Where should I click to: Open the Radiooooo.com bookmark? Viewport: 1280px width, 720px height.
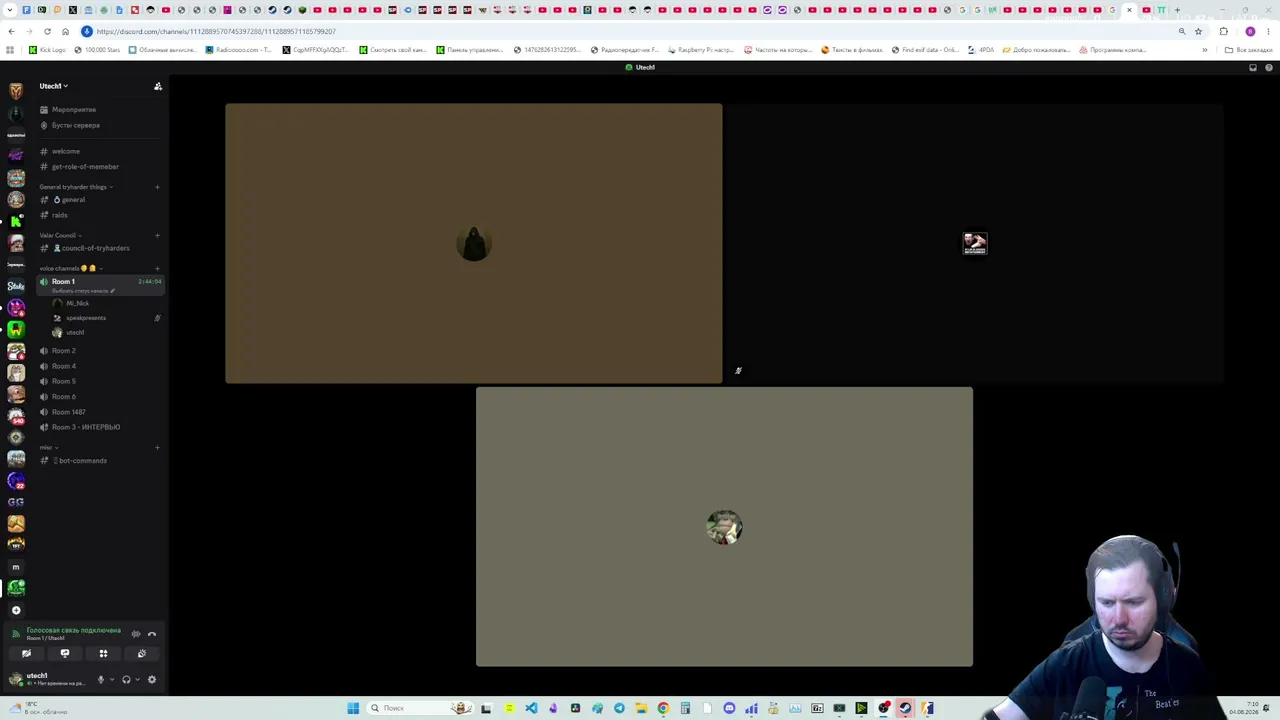pyautogui.click(x=238, y=50)
